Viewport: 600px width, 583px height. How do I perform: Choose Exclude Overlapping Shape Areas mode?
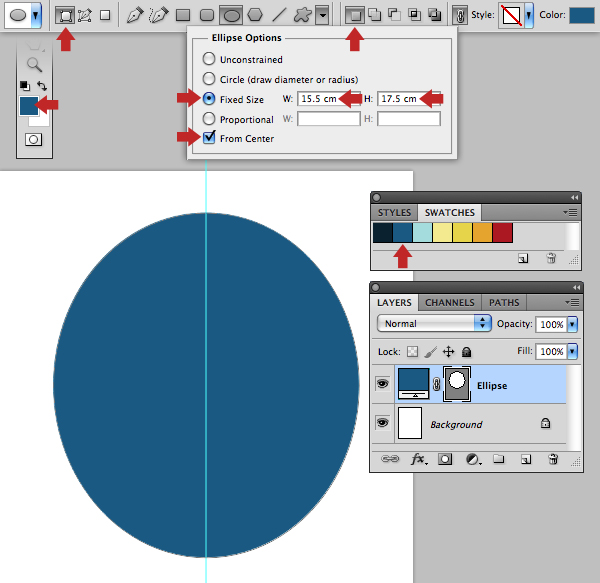tap(434, 15)
